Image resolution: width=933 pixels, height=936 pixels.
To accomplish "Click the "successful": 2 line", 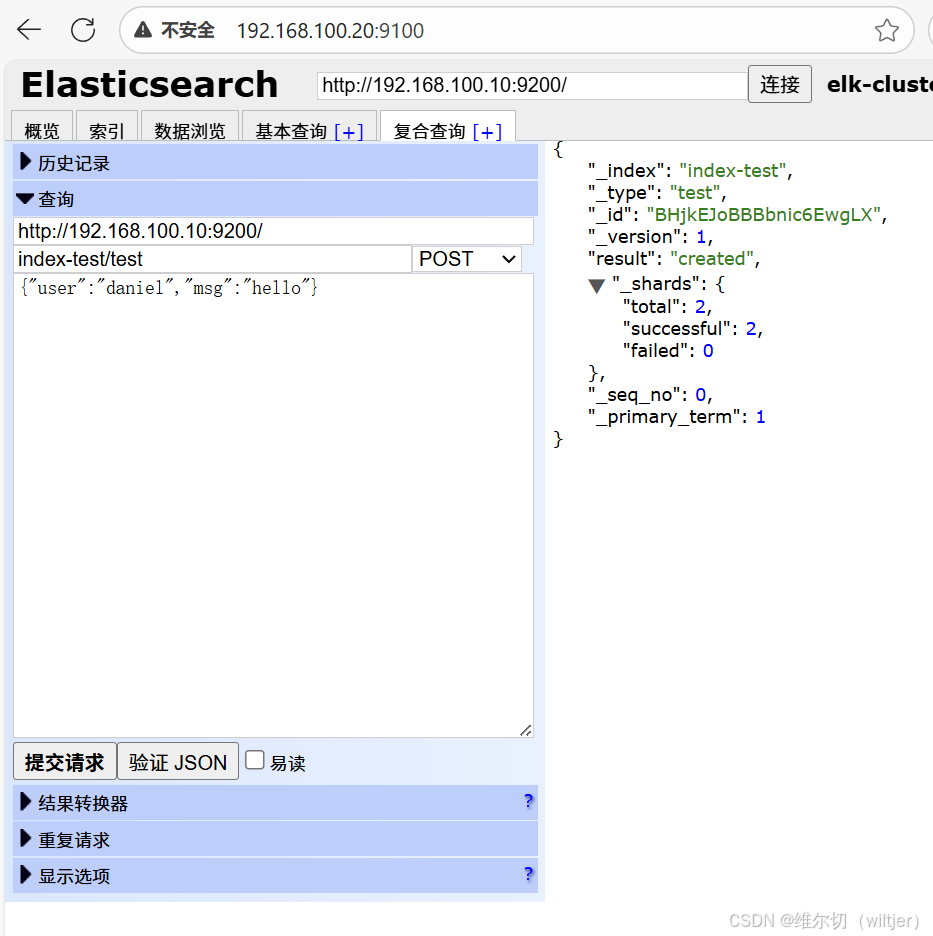I will click(693, 328).
